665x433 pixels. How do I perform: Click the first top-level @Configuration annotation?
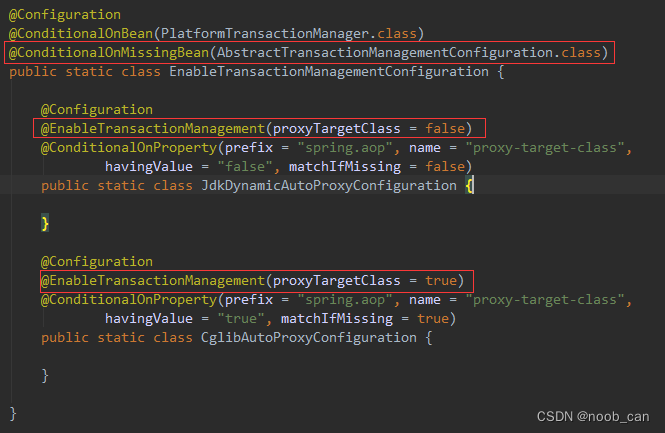pyautogui.click(x=65, y=15)
